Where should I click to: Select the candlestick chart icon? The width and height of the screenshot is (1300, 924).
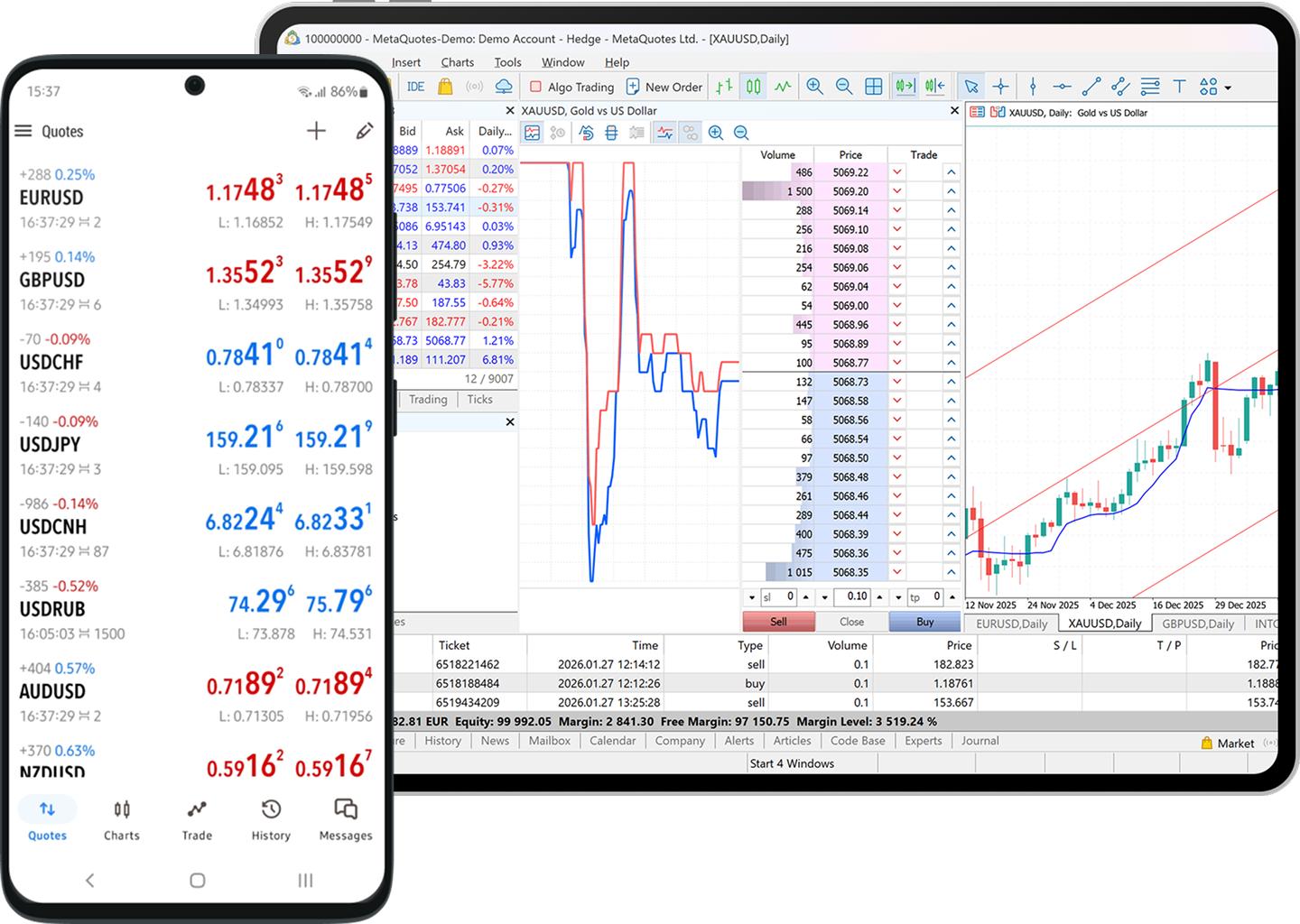click(753, 87)
